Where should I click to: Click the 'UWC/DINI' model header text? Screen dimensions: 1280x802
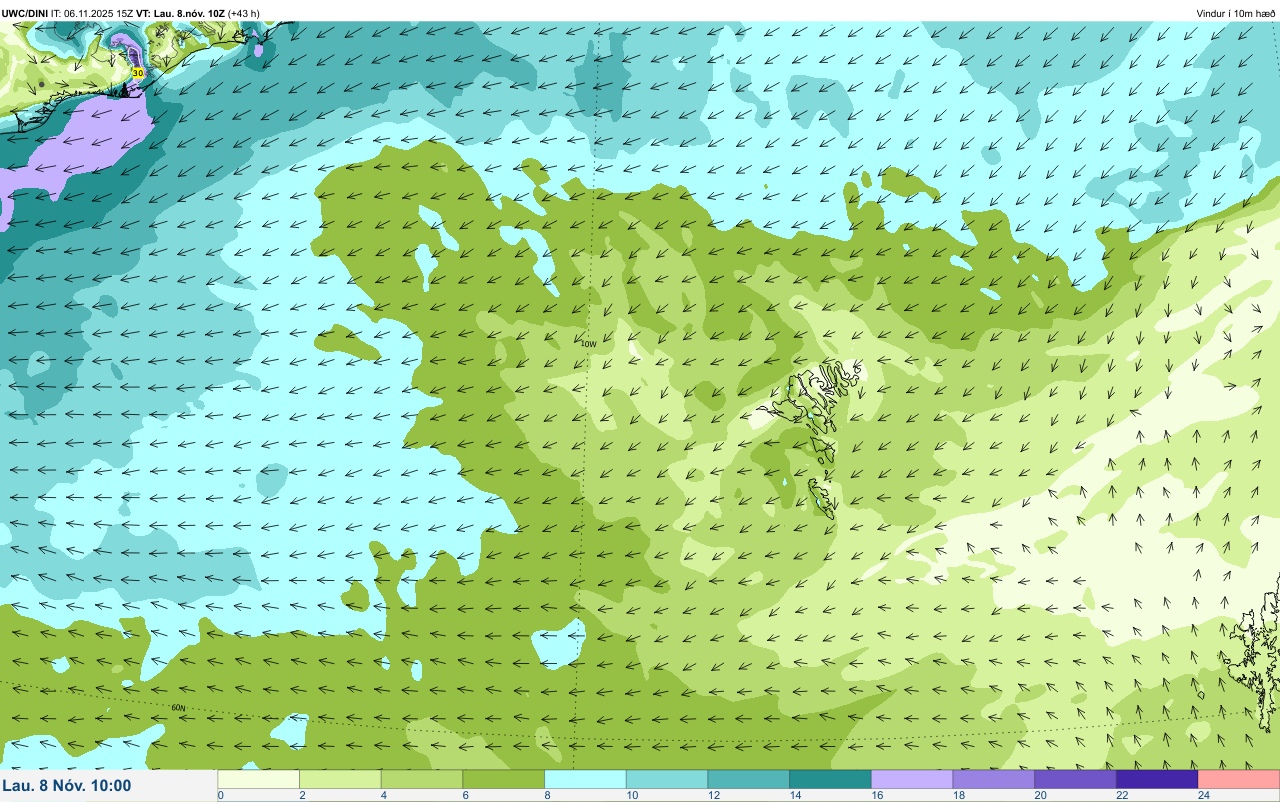[25, 13]
